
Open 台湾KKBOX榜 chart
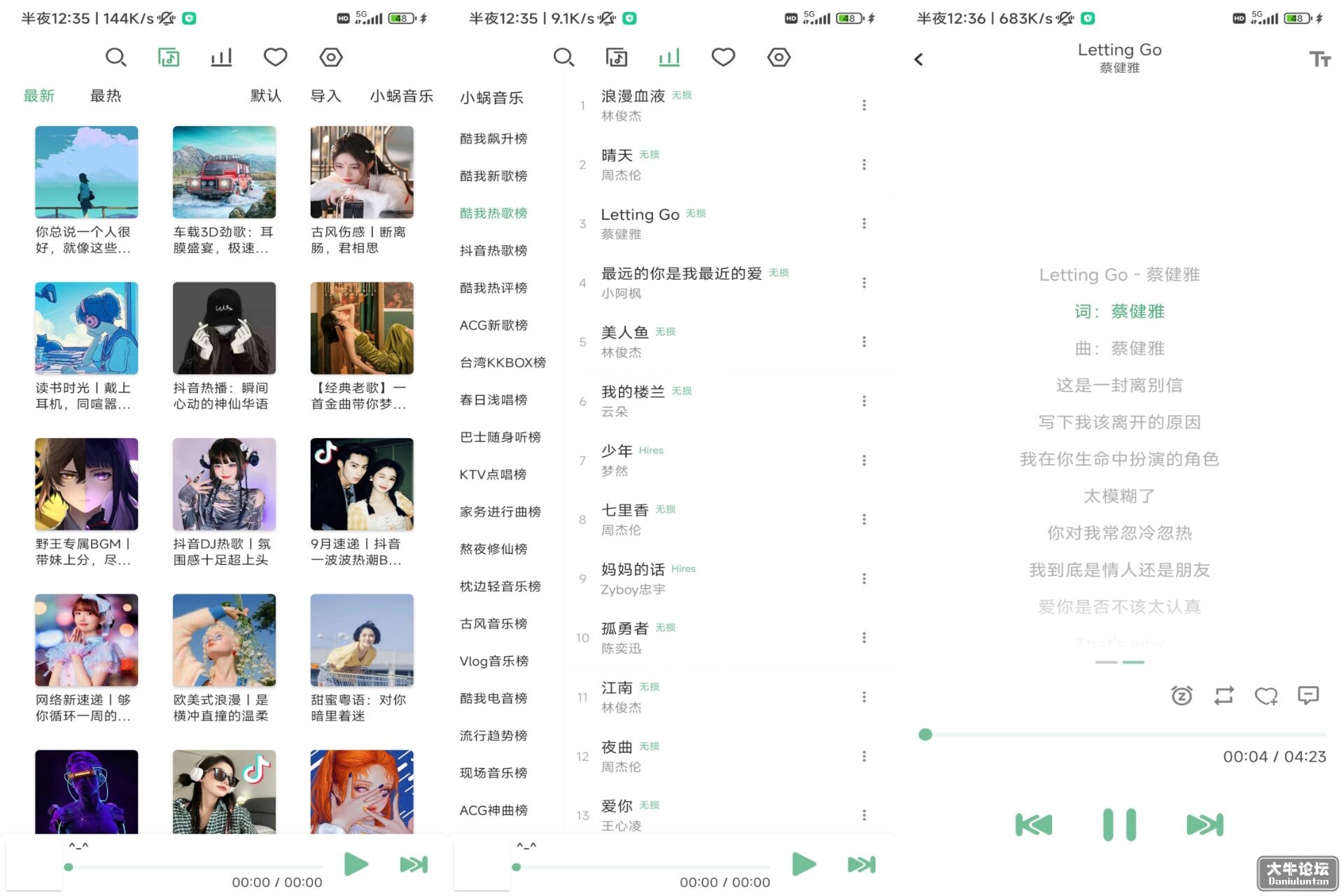[503, 363]
